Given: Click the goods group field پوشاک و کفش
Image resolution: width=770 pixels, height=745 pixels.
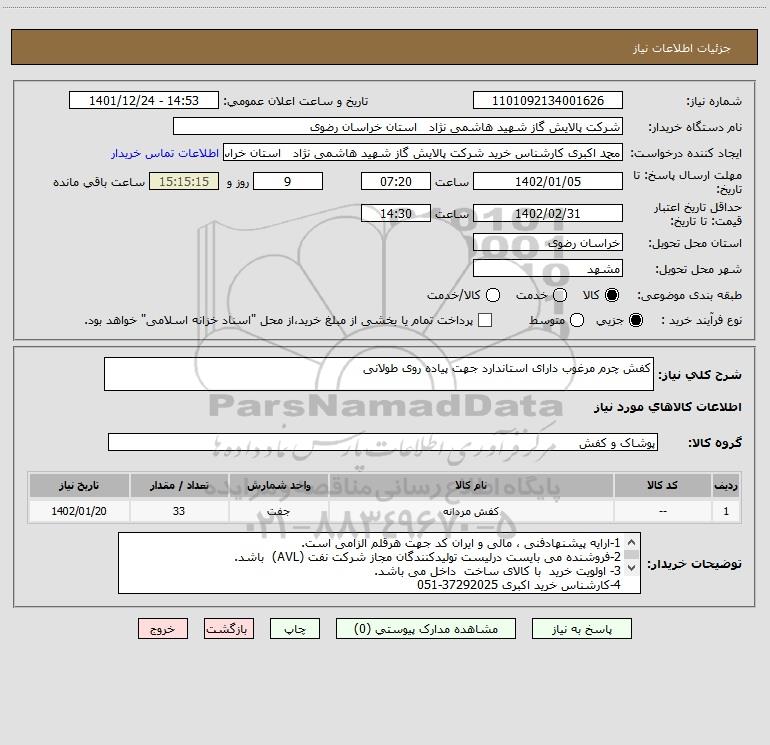Looking at the screenshot, I should click(x=383, y=442).
